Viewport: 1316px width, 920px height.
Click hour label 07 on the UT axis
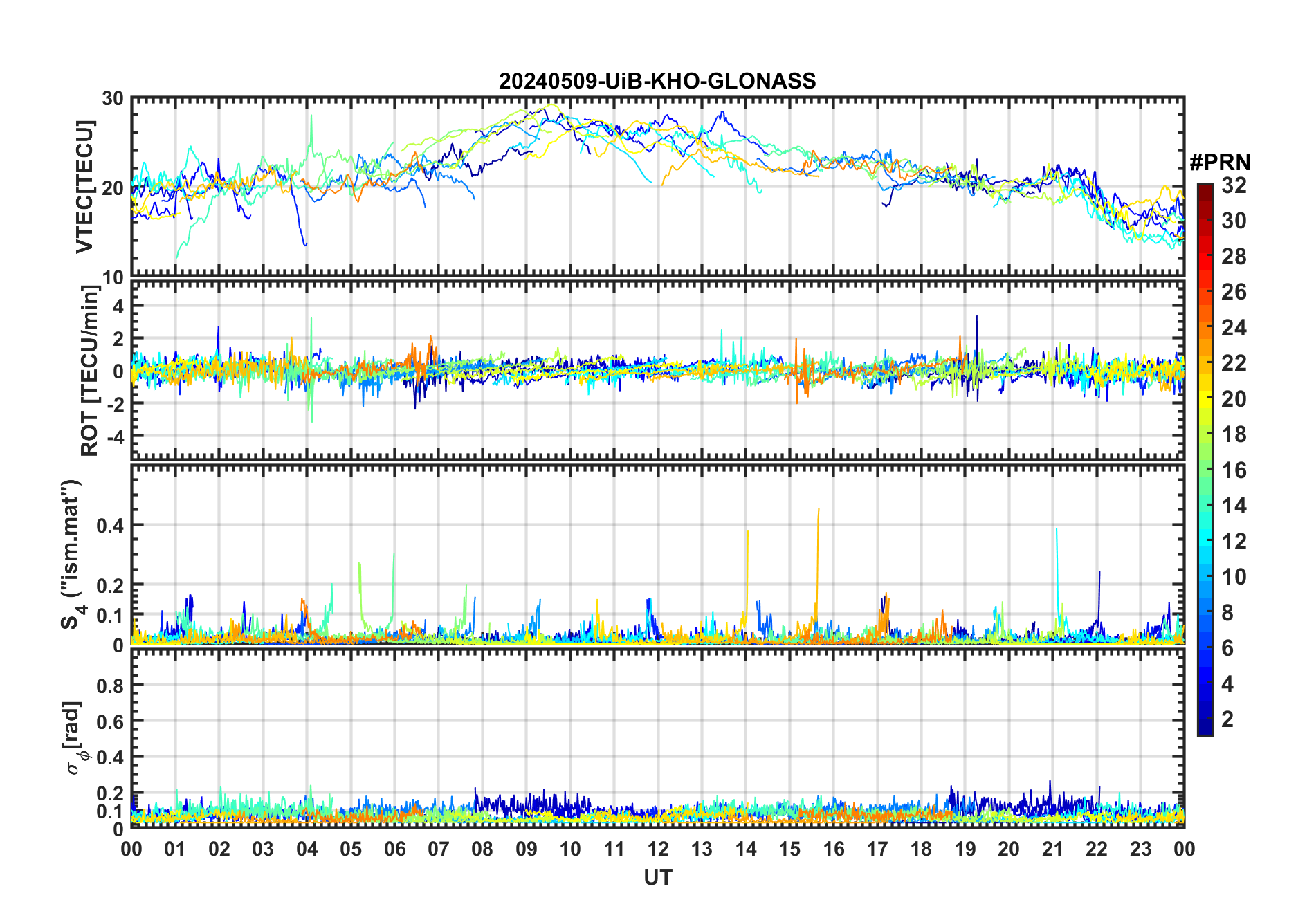pyautogui.click(x=439, y=849)
